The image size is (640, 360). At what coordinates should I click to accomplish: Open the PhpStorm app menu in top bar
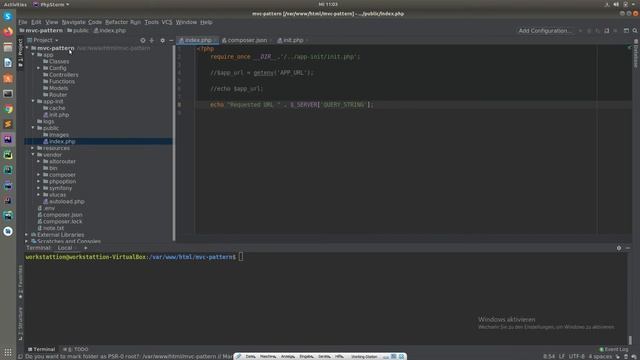coord(51,4)
